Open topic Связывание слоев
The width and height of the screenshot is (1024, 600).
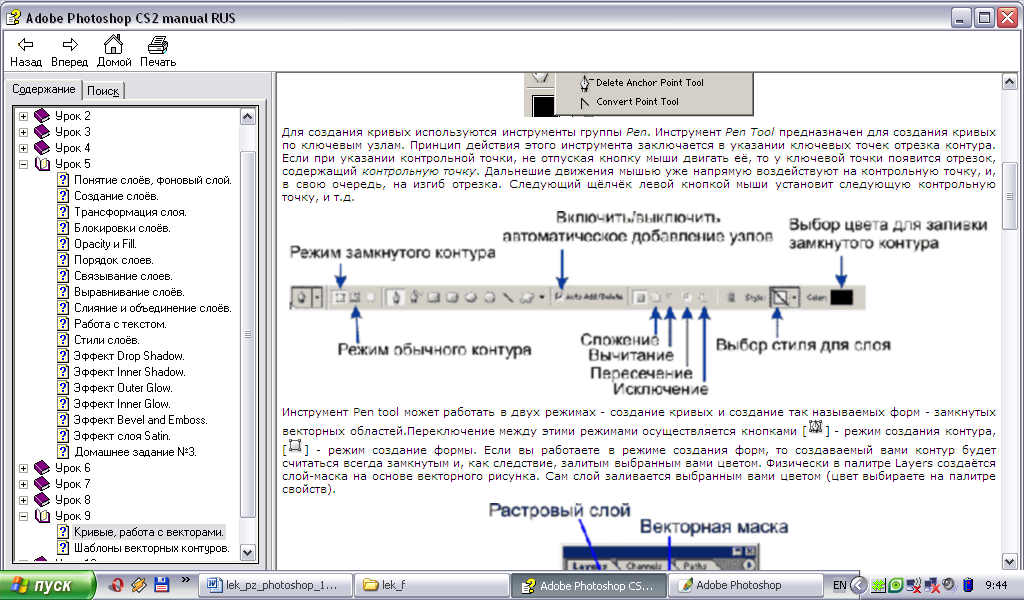coord(123,276)
